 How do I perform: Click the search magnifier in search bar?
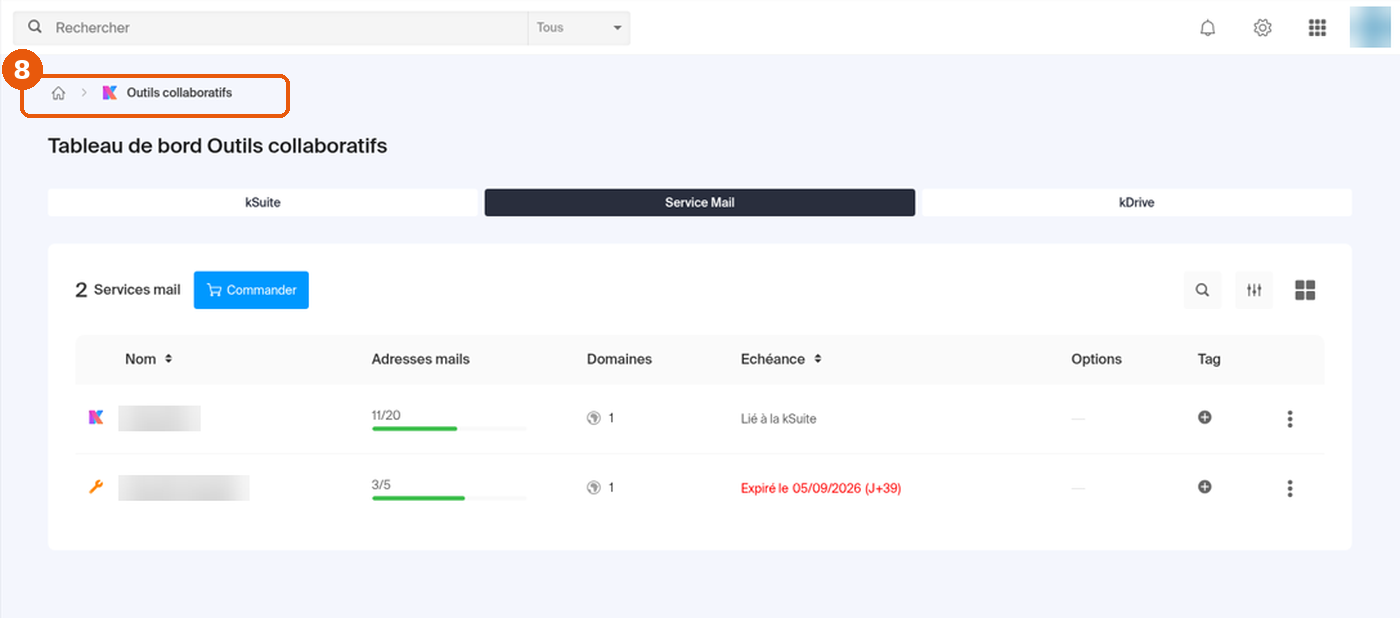[35, 27]
